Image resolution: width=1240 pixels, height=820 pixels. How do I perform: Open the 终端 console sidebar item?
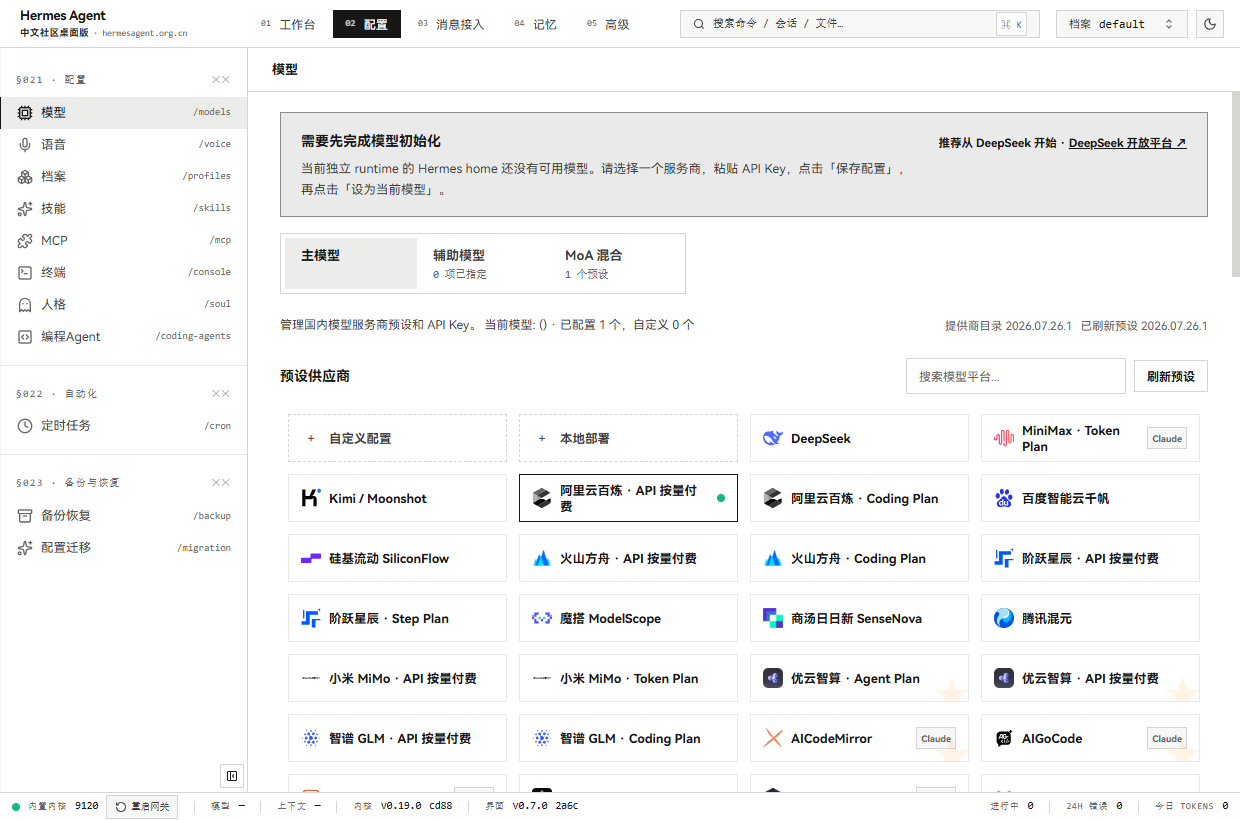pos(124,273)
